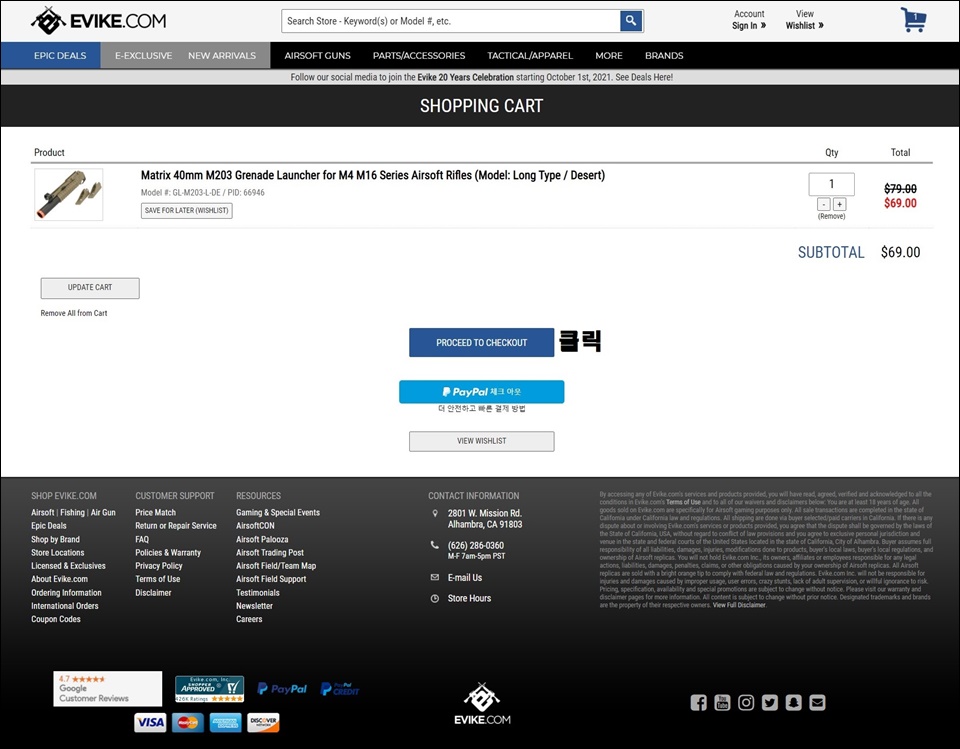This screenshot has height=749, width=960.
Task: Click the Shopper Approved badge
Action: (209, 689)
